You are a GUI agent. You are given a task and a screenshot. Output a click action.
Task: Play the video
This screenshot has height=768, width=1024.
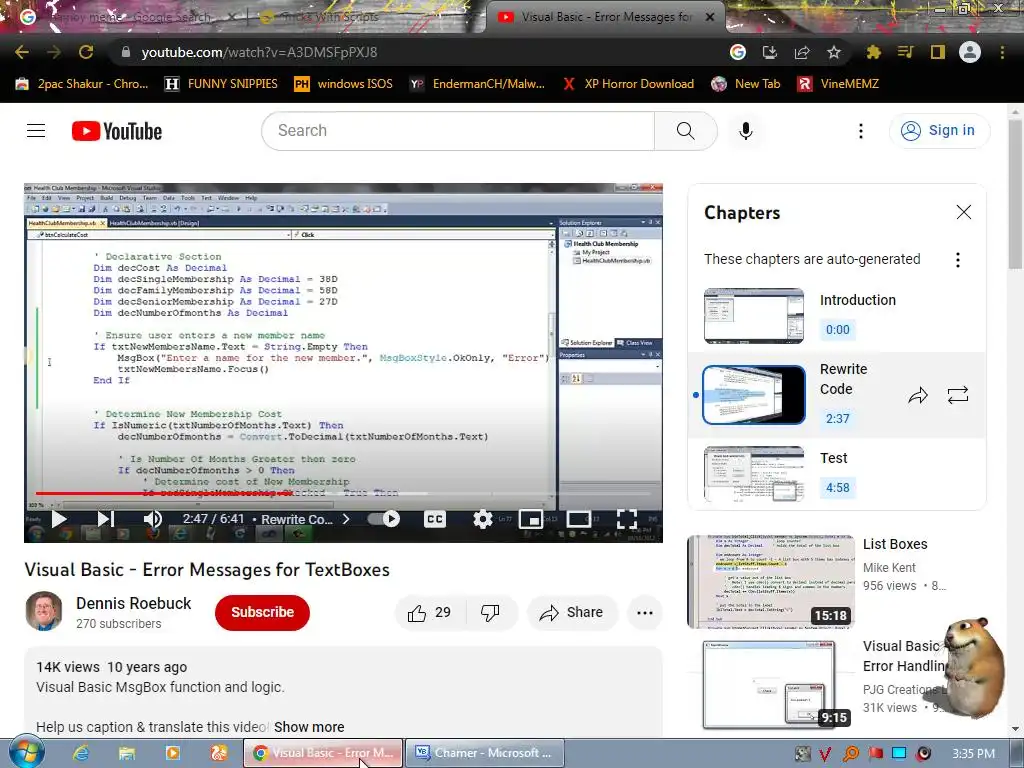point(59,519)
